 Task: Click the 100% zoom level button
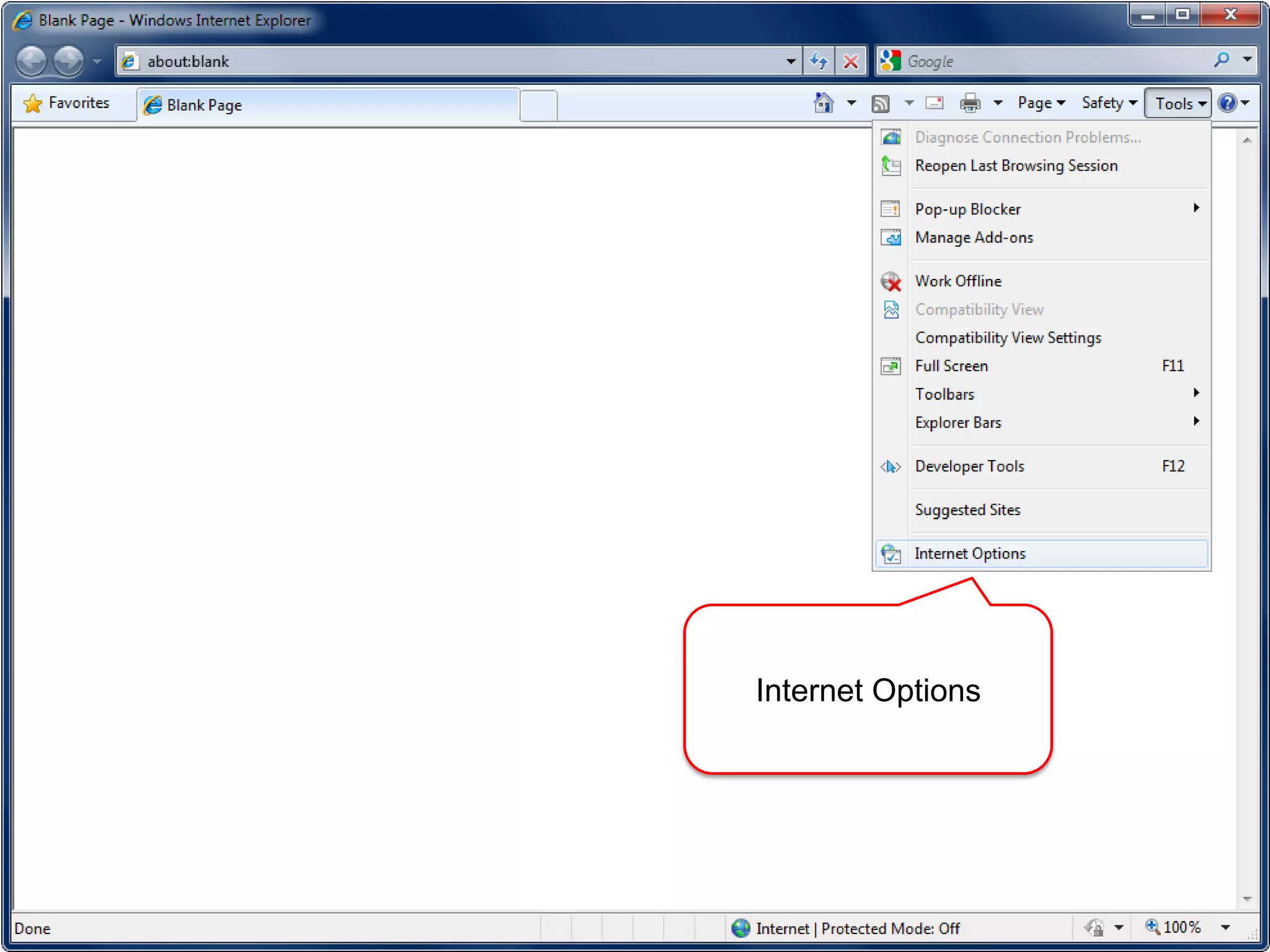pyautogui.click(x=1174, y=927)
